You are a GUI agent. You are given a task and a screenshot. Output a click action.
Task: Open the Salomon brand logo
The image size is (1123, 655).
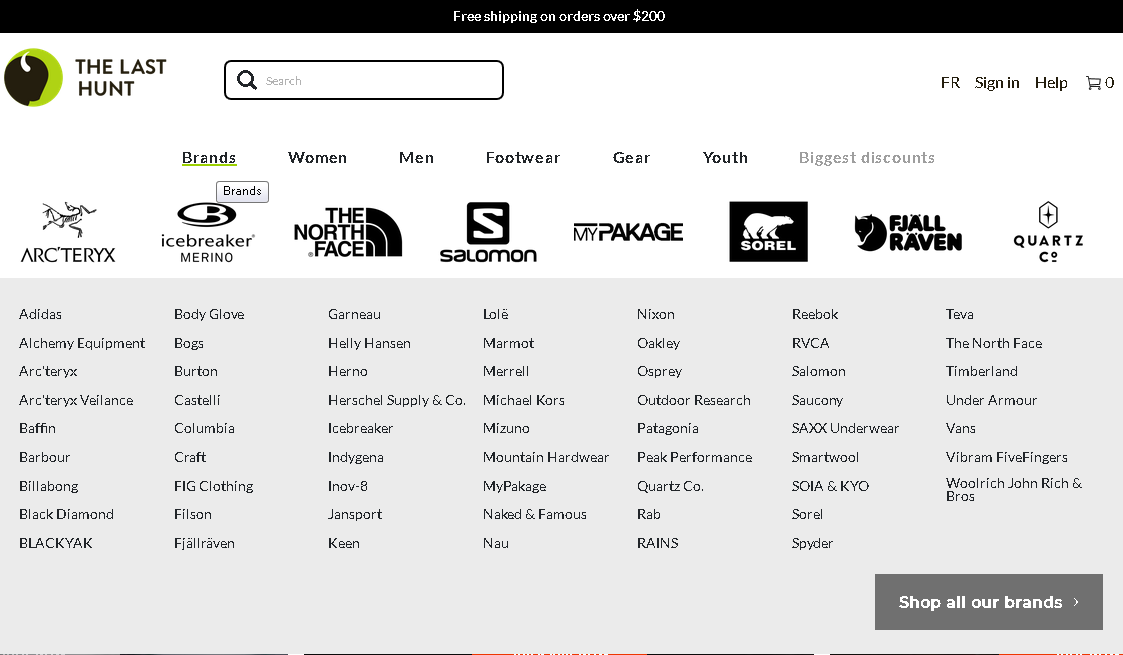pyautogui.click(x=488, y=232)
